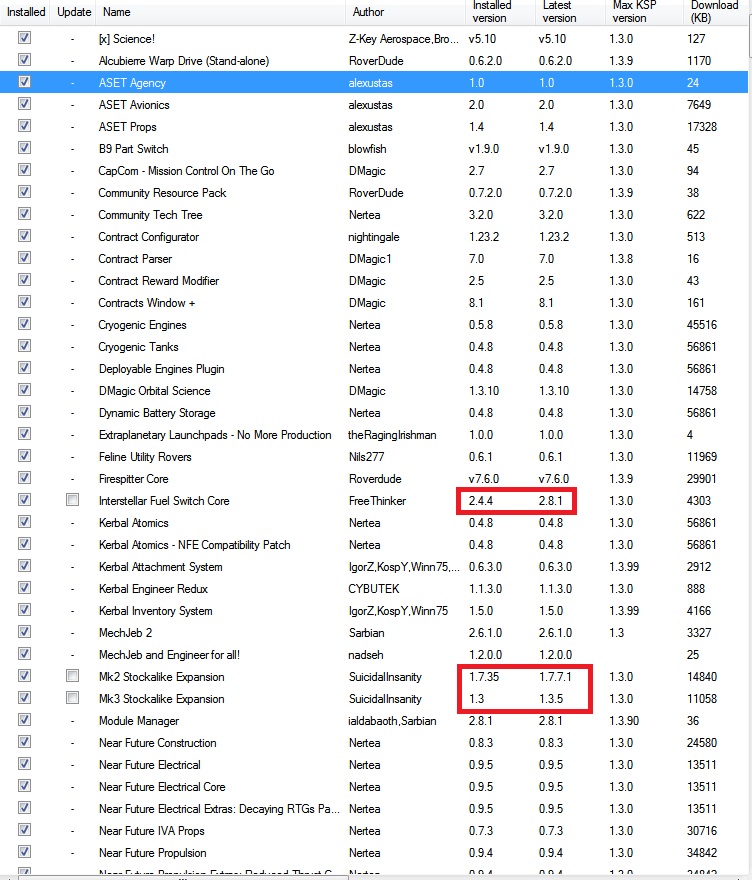Sort list by Name column header
Image resolution: width=752 pixels, height=880 pixels.
(x=220, y=12)
